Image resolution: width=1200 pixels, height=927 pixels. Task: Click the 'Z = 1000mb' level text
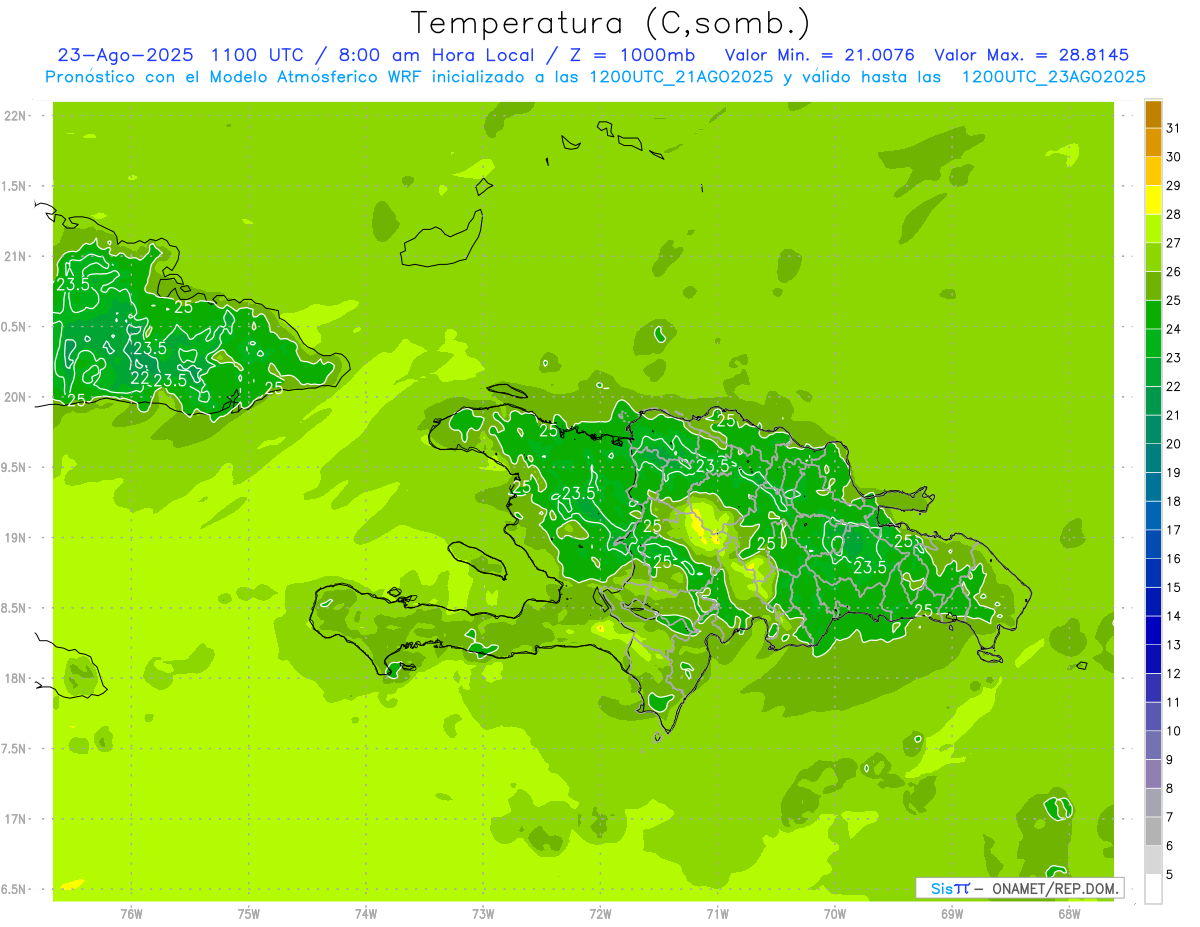point(632,56)
